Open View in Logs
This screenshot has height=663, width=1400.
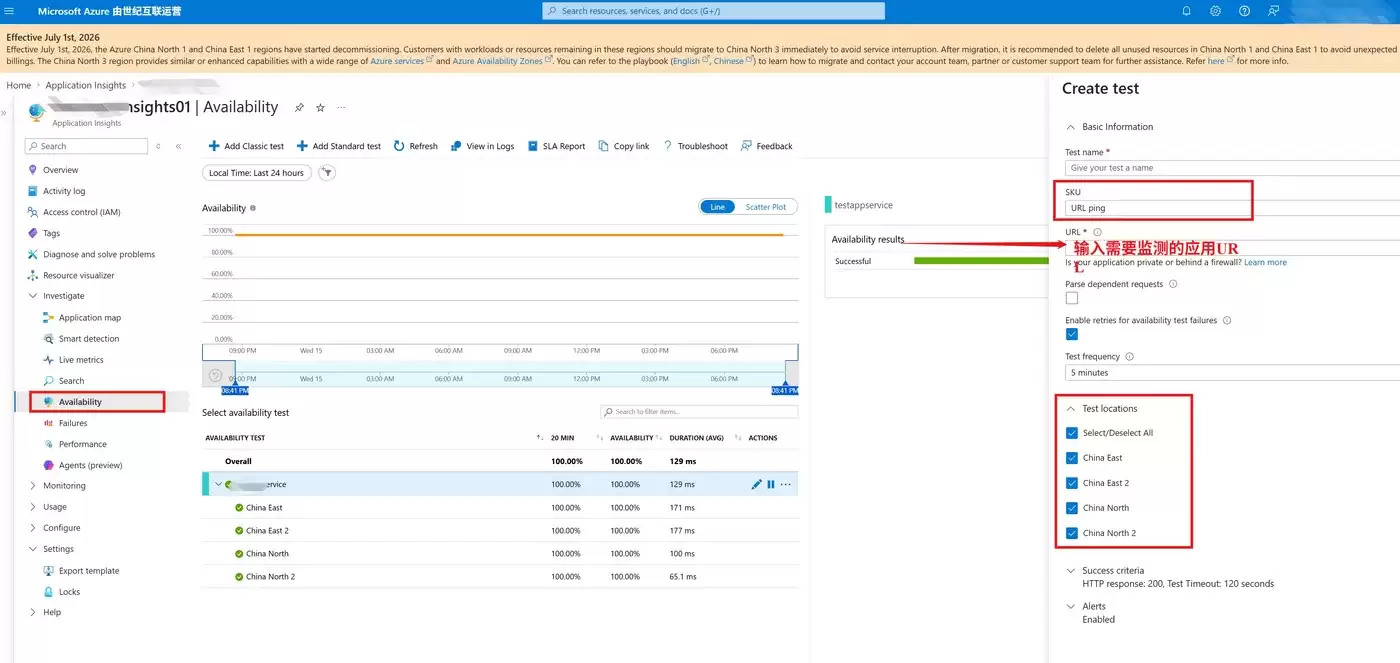coord(482,146)
